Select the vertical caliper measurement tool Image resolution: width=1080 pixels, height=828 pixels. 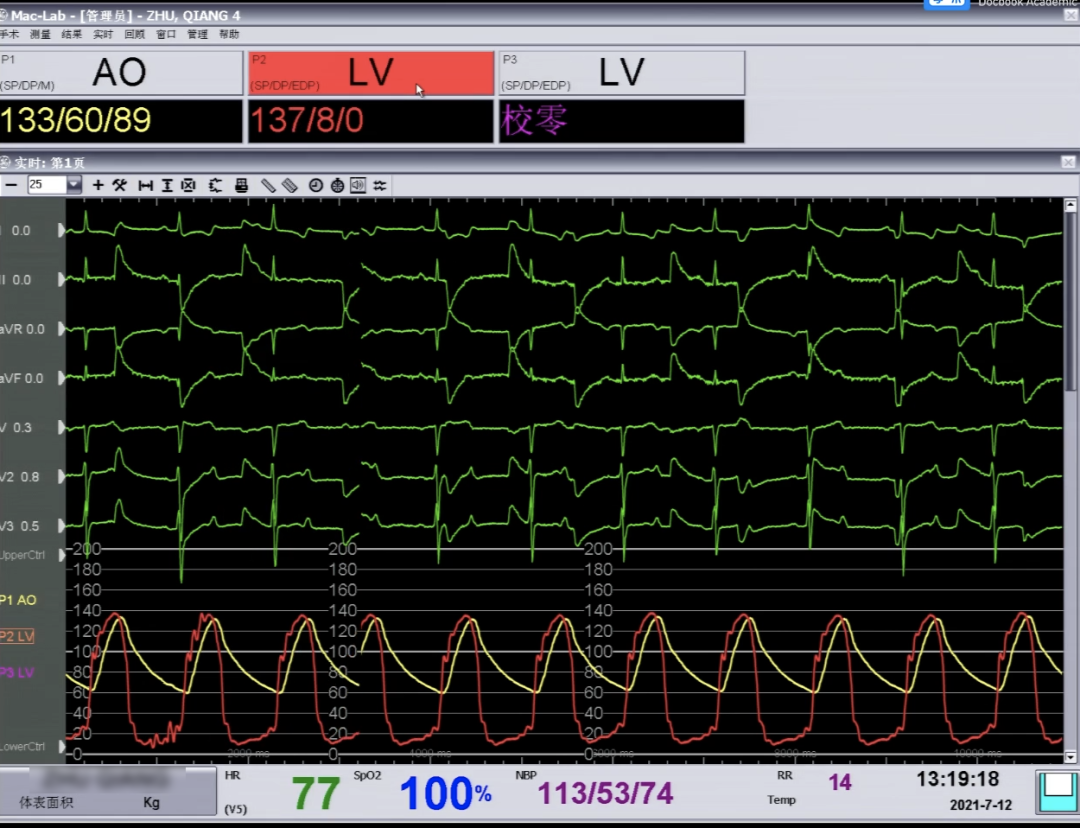167,185
